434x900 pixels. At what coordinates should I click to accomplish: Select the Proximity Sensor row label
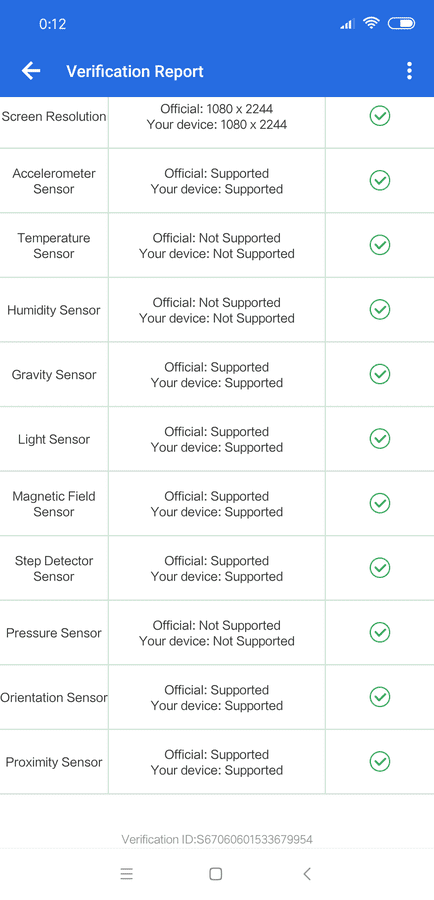coord(54,762)
